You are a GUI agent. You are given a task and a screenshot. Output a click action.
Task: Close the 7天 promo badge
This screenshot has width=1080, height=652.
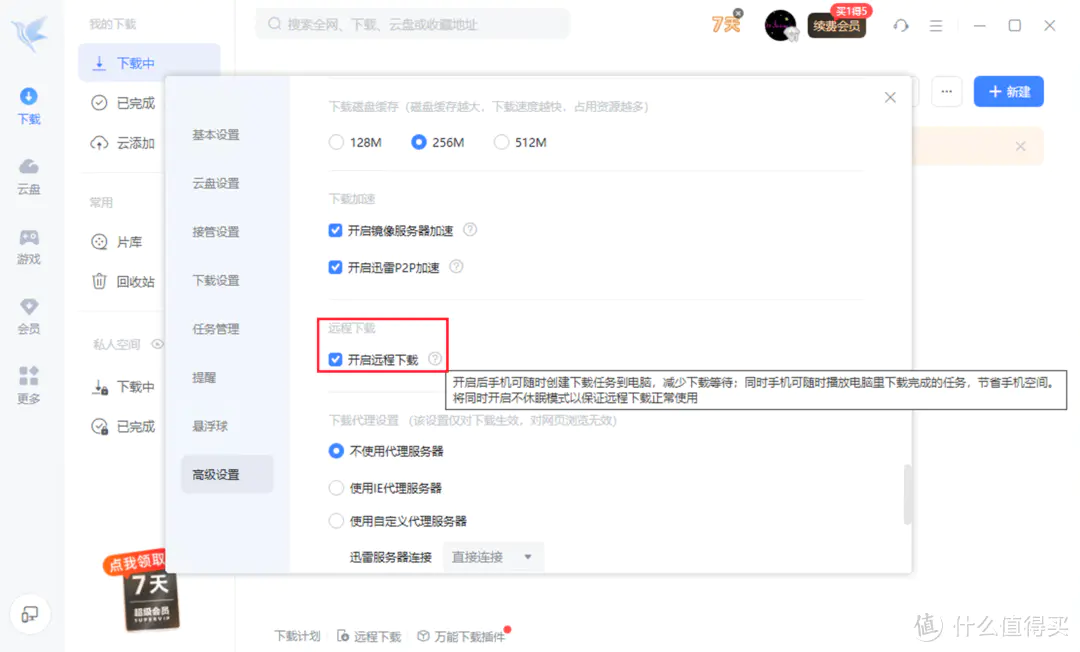tap(738, 12)
